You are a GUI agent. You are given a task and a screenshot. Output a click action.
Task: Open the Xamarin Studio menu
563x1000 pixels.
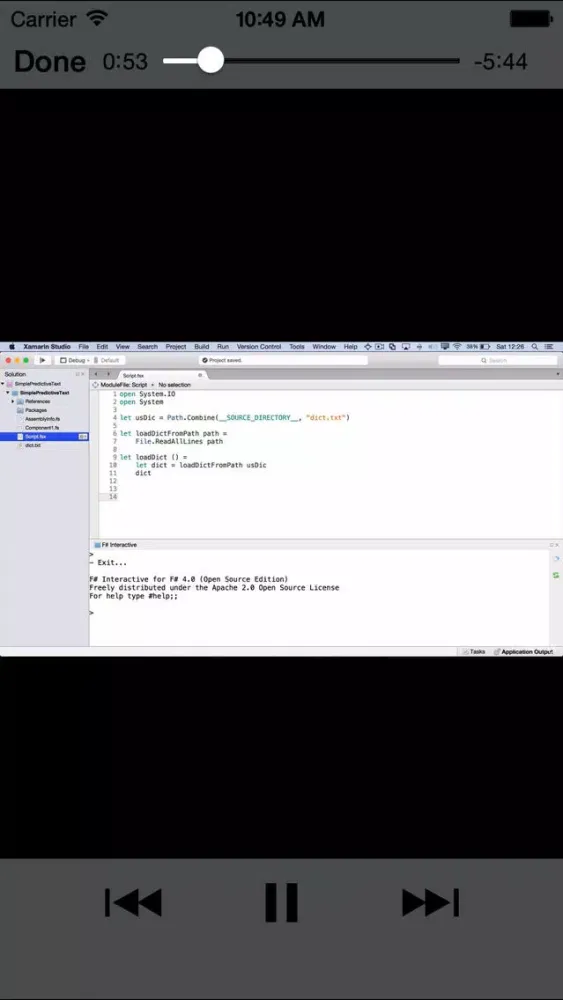tap(47, 346)
